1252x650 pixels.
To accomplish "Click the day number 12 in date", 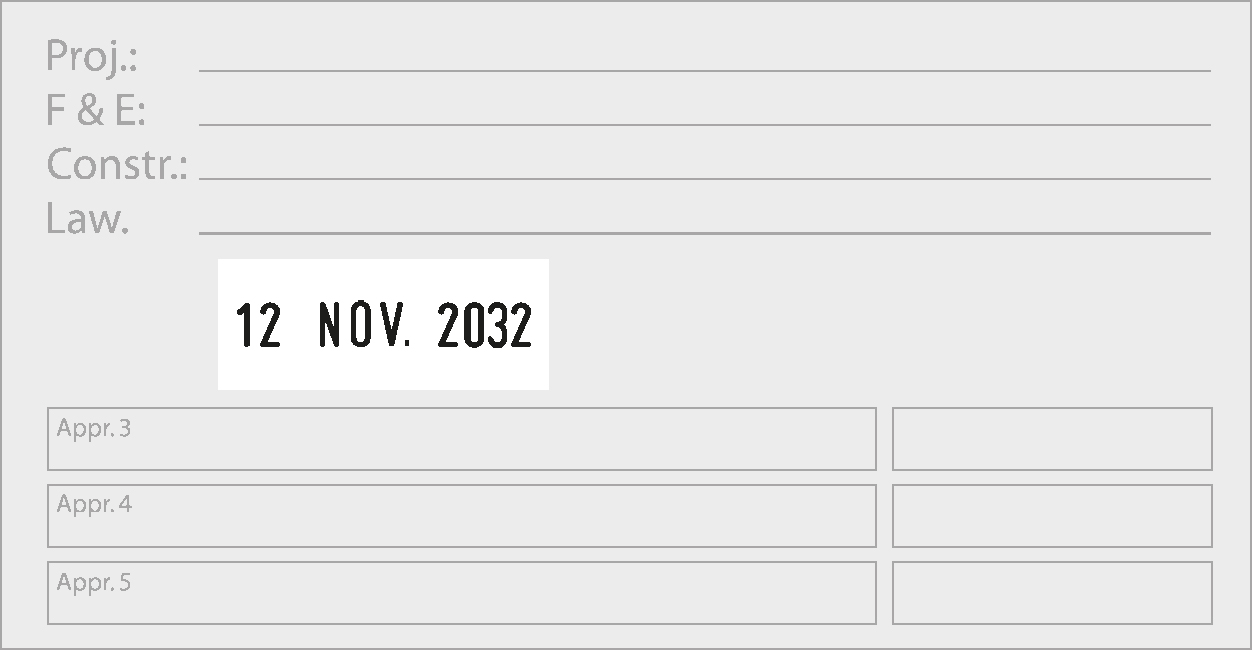I will pos(258,325).
